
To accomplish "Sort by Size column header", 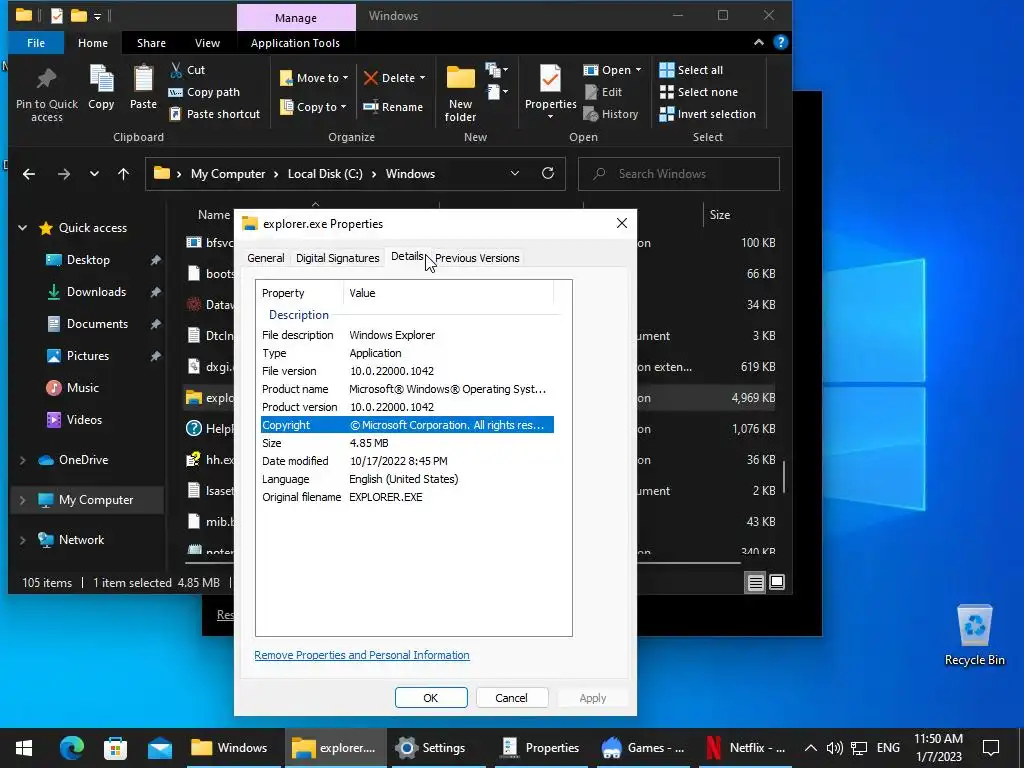I will [x=720, y=215].
